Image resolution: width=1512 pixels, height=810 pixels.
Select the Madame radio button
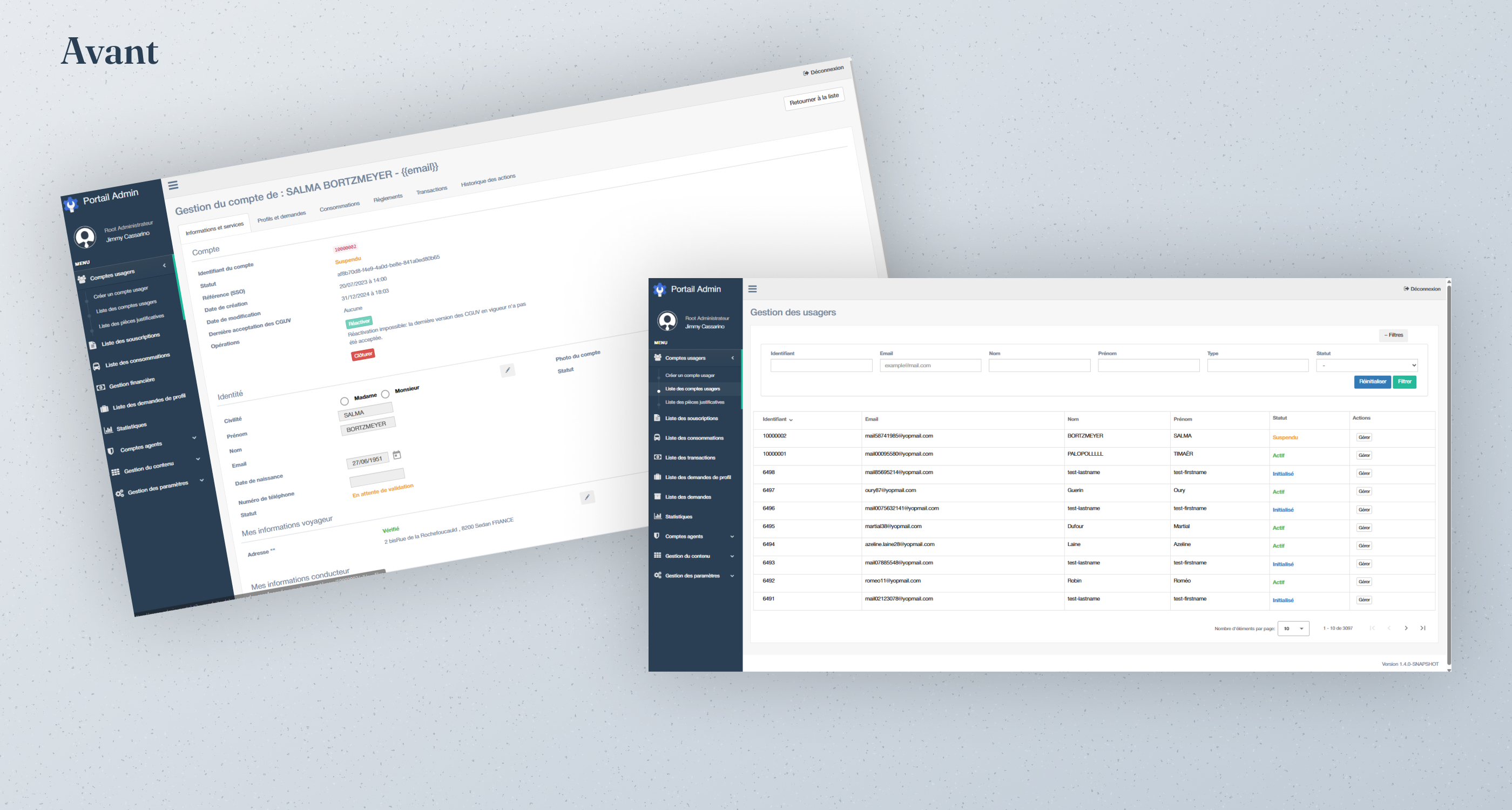click(344, 401)
